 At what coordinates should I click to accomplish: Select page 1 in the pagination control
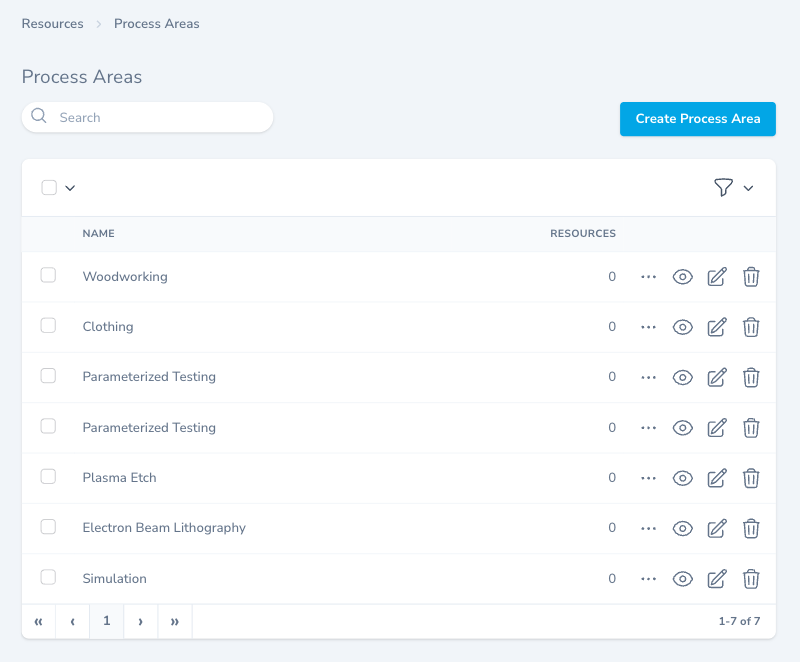point(106,621)
